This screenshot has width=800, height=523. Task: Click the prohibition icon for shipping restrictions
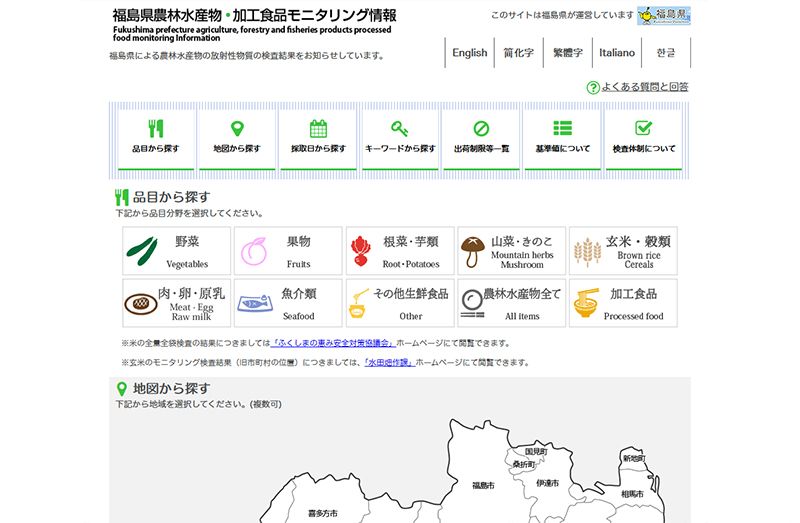tap(481, 129)
